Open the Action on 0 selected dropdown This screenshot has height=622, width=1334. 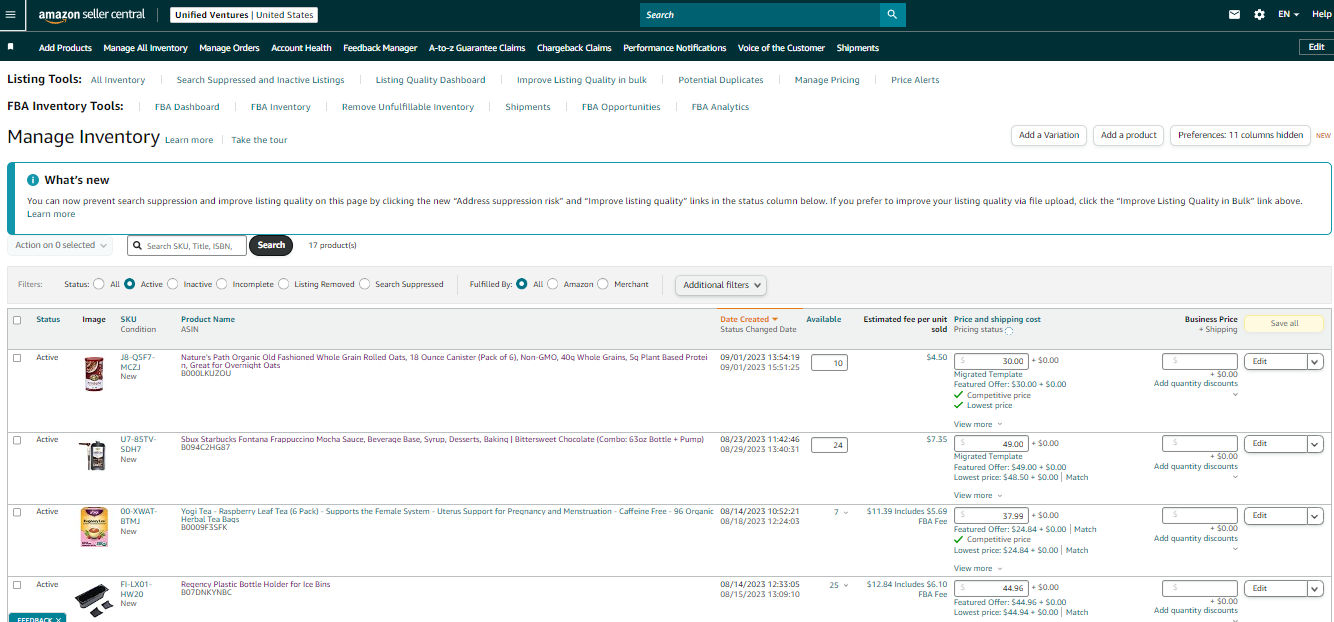point(61,245)
